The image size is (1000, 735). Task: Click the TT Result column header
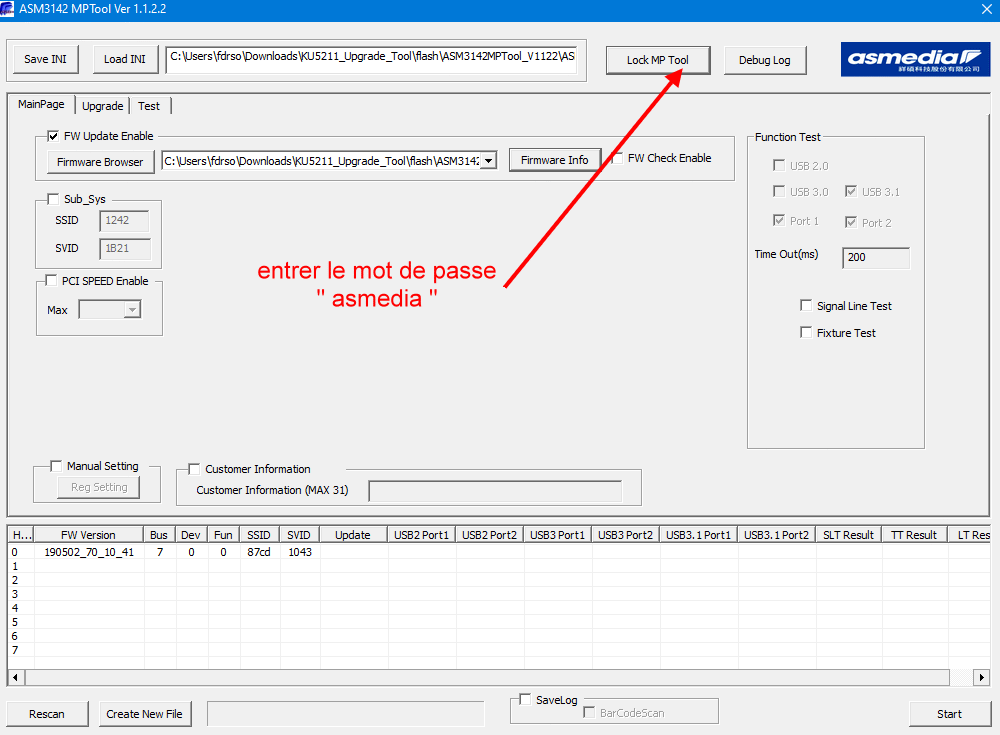pos(914,535)
